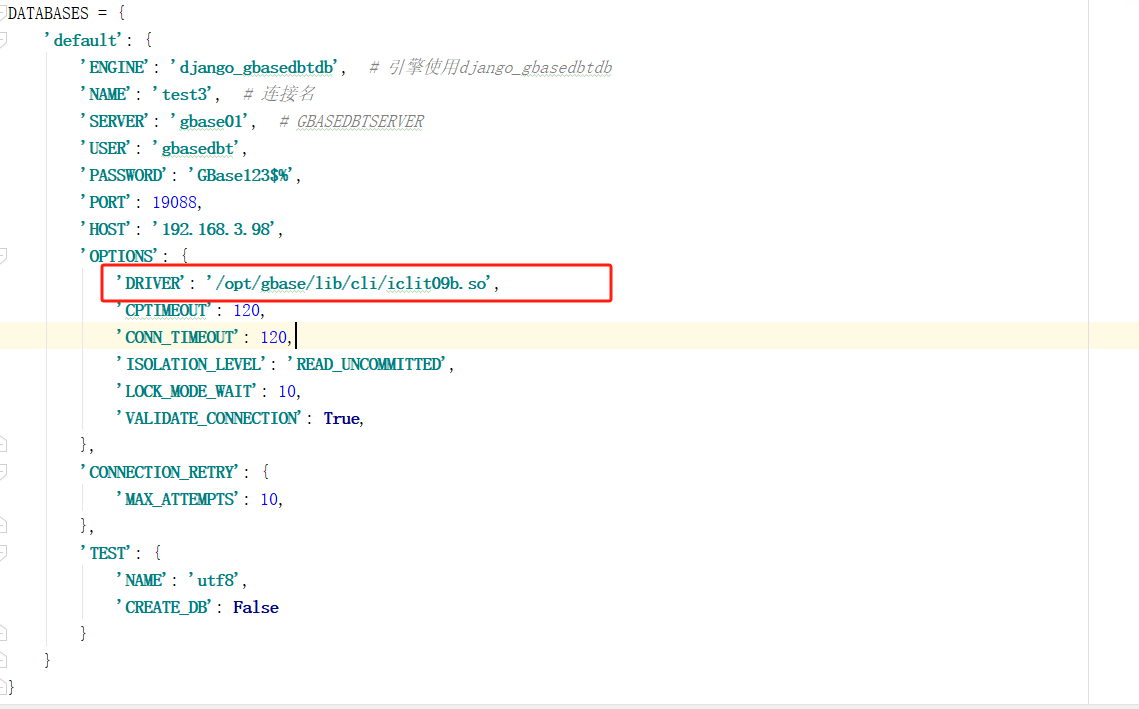Select the READ_UNCOMMITTED isolation level string
Screen dimensions: 1139x709
click(x=368, y=363)
